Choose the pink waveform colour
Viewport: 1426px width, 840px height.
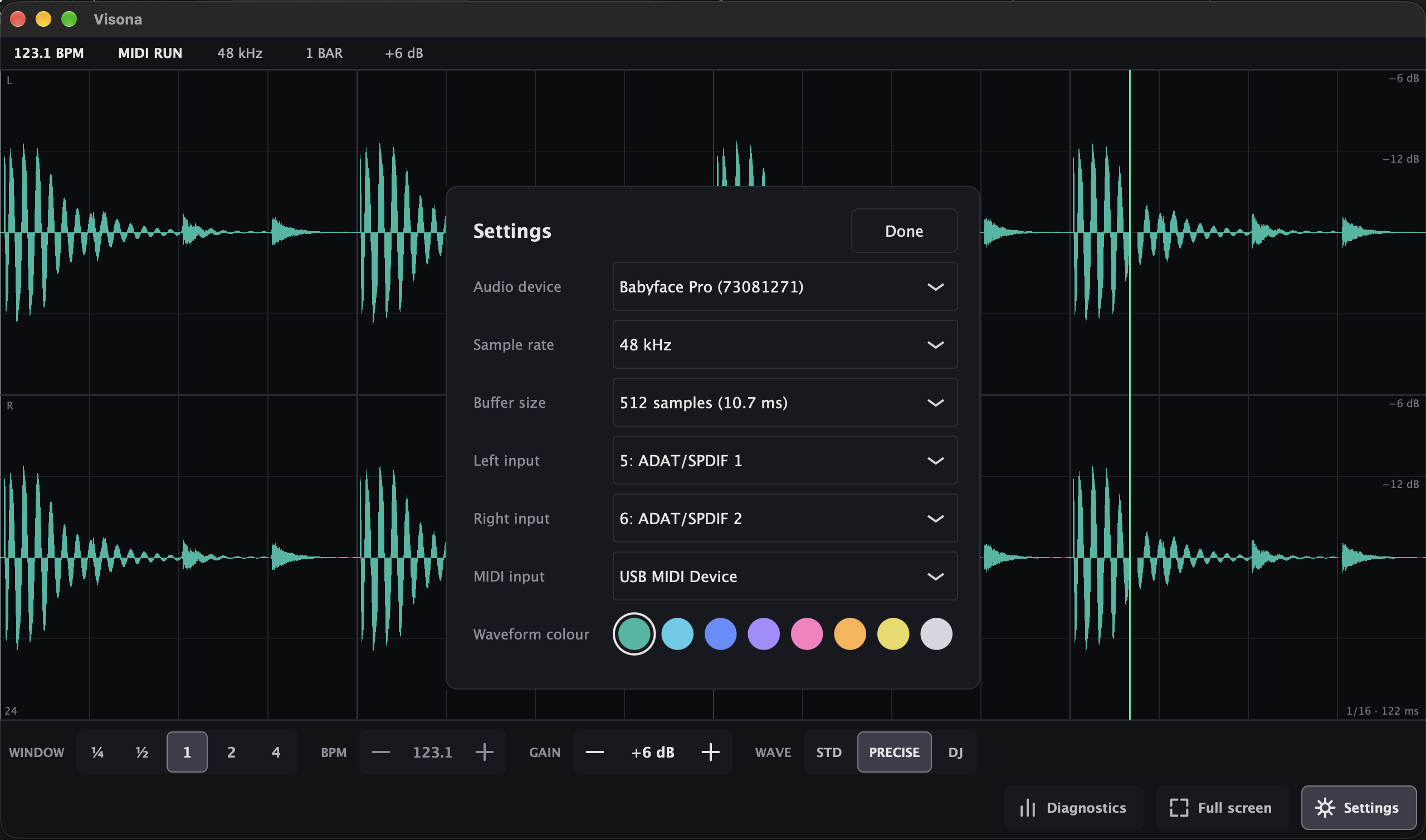(807, 634)
